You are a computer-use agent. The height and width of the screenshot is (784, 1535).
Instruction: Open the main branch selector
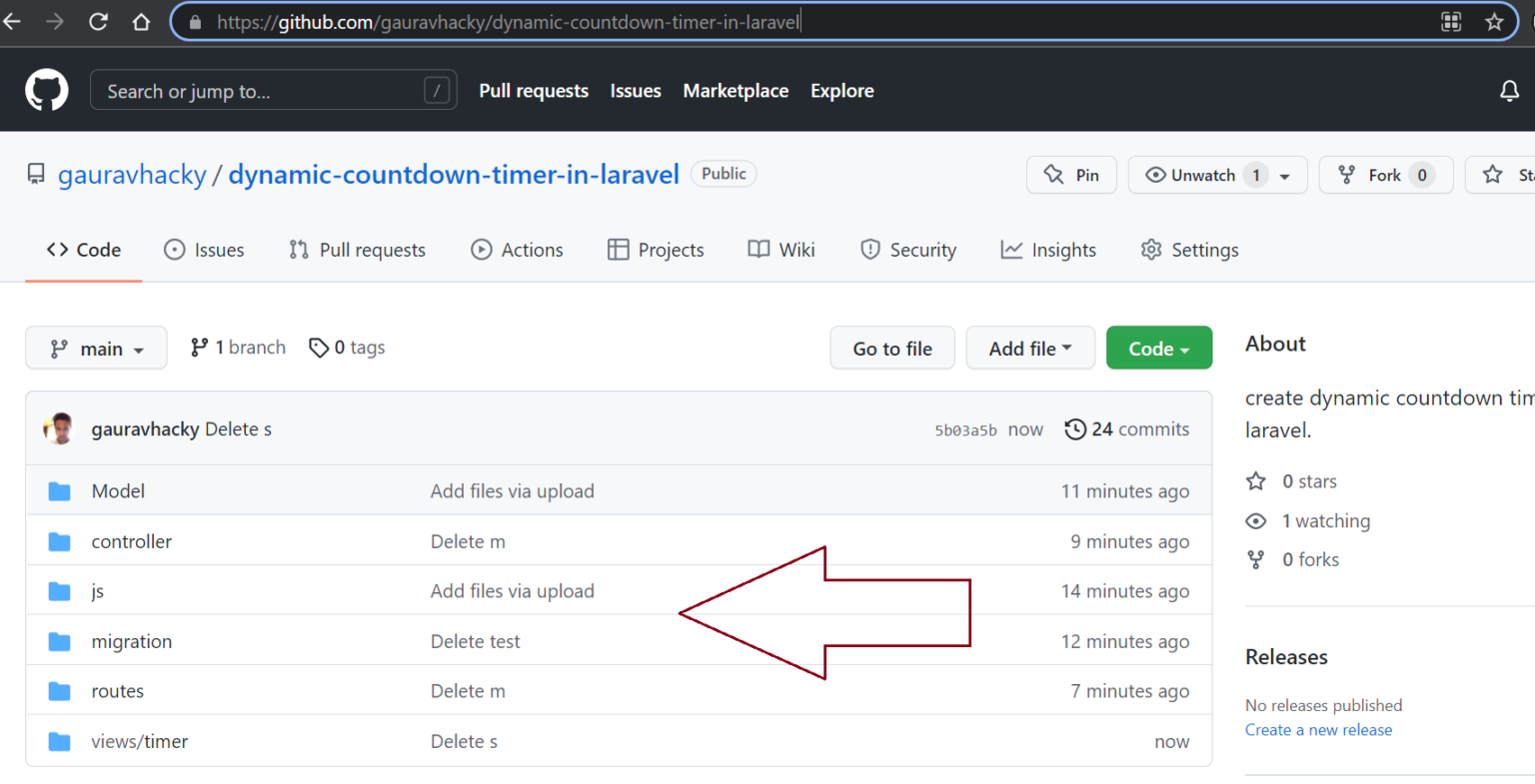pos(96,349)
